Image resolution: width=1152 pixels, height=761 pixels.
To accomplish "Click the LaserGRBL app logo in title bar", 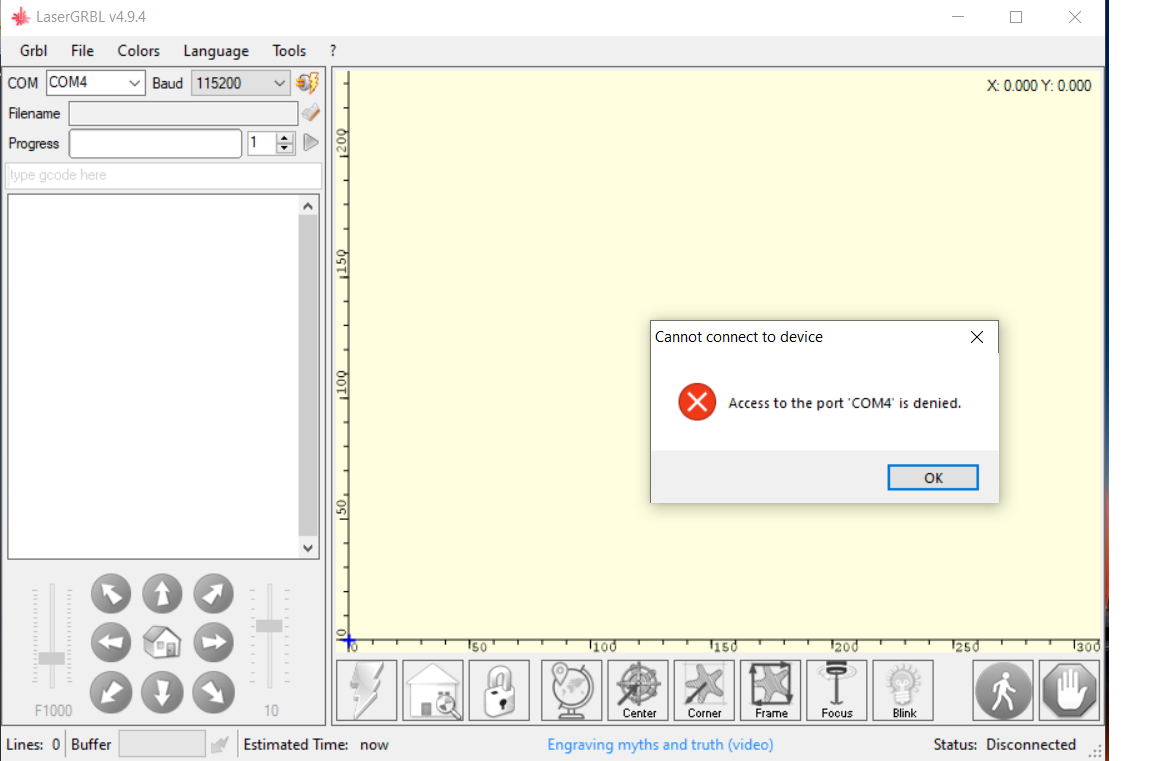I will (x=20, y=16).
